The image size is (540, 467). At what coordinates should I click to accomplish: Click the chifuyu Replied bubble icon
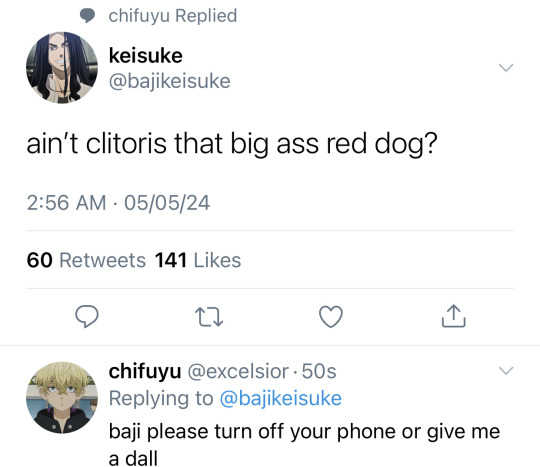[87, 16]
